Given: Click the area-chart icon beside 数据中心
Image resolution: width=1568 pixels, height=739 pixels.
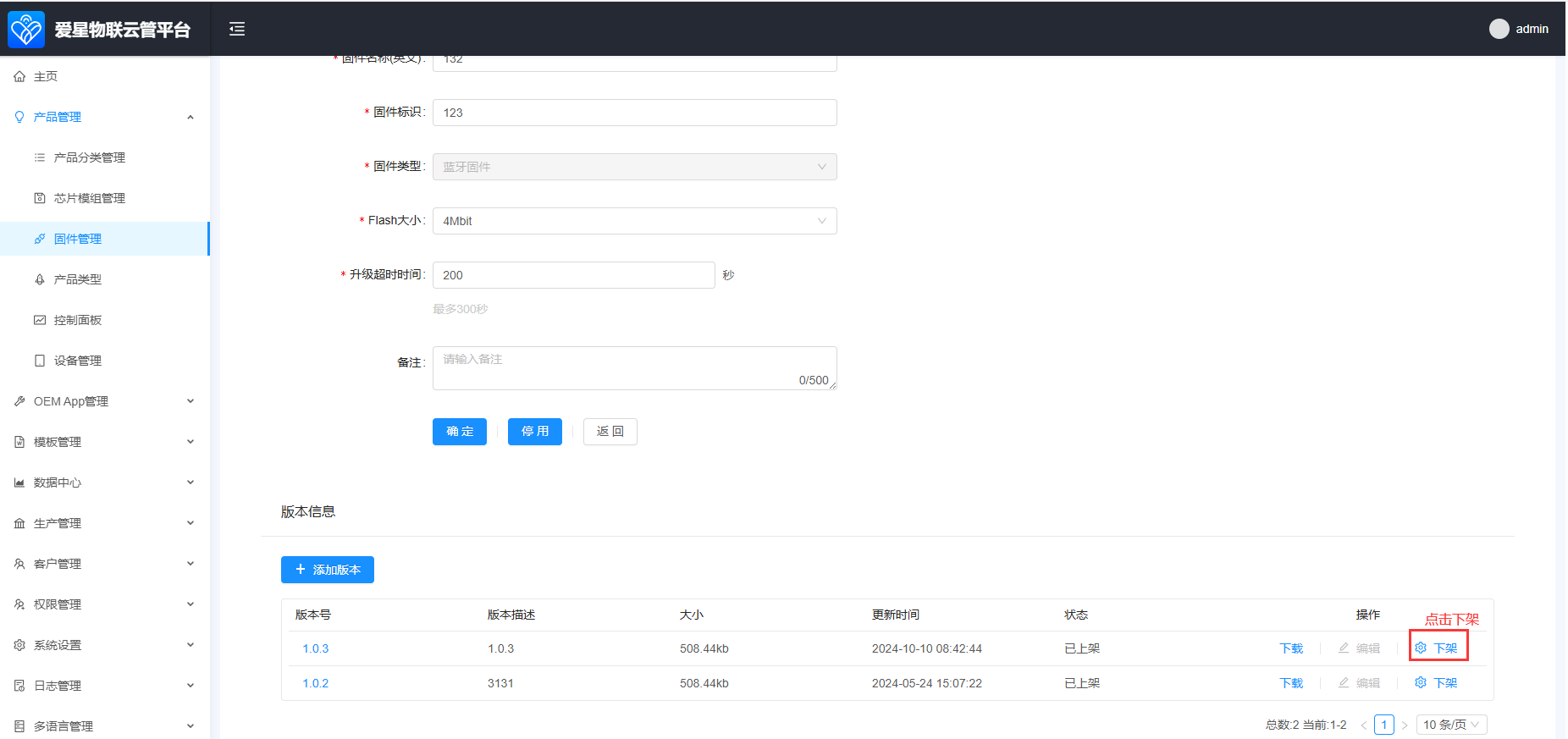Looking at the screenshot, I should 19,483.
